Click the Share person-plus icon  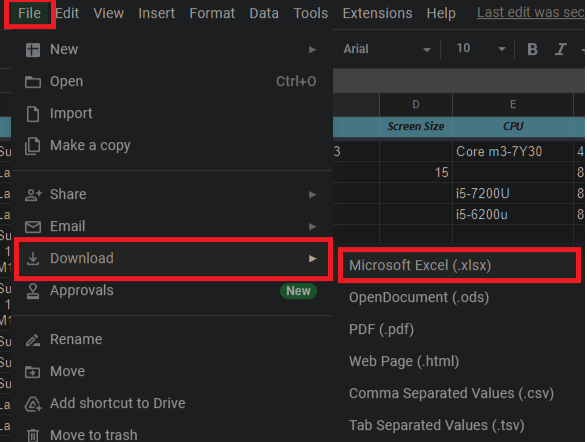(x=33, y=195)
